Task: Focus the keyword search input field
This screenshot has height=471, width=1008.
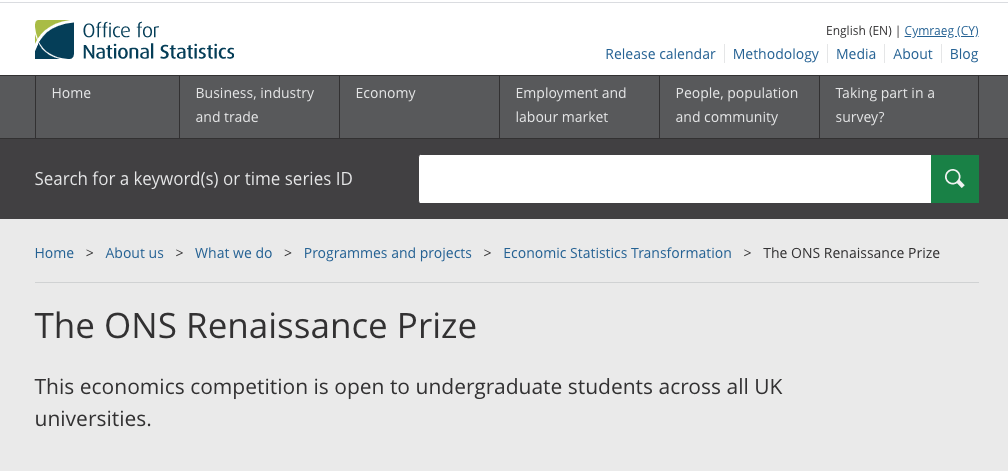Action: point(674,179)
